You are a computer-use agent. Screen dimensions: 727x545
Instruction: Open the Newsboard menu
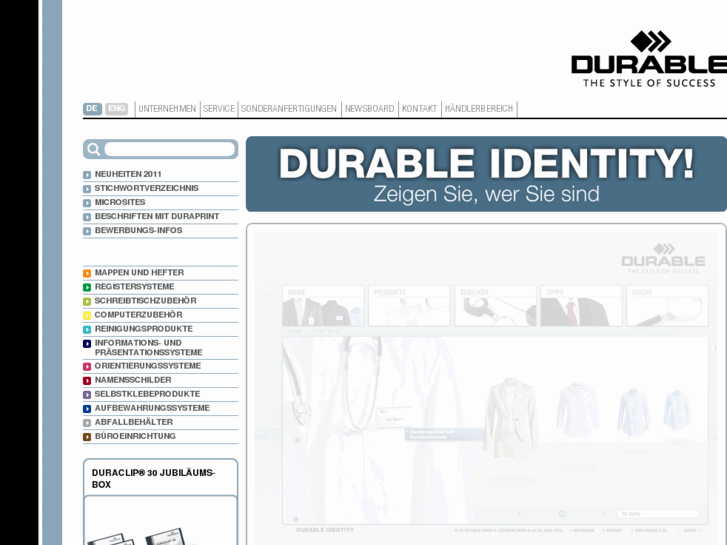coord(370,109)
